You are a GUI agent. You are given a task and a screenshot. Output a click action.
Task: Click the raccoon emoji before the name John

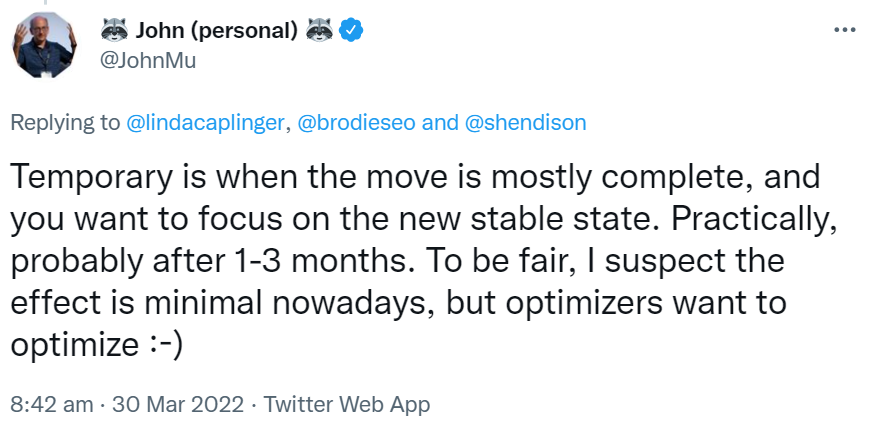115,31
